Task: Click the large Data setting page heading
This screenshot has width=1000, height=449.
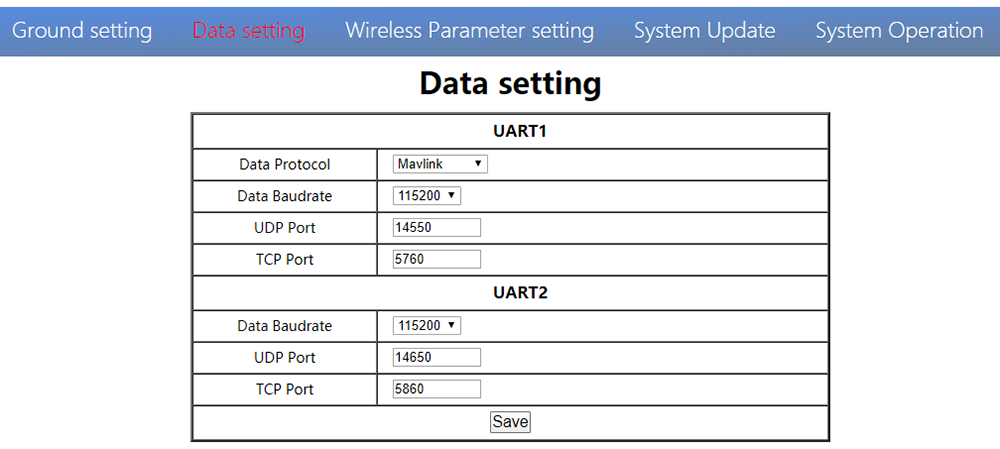Action: tap(510, 84)
